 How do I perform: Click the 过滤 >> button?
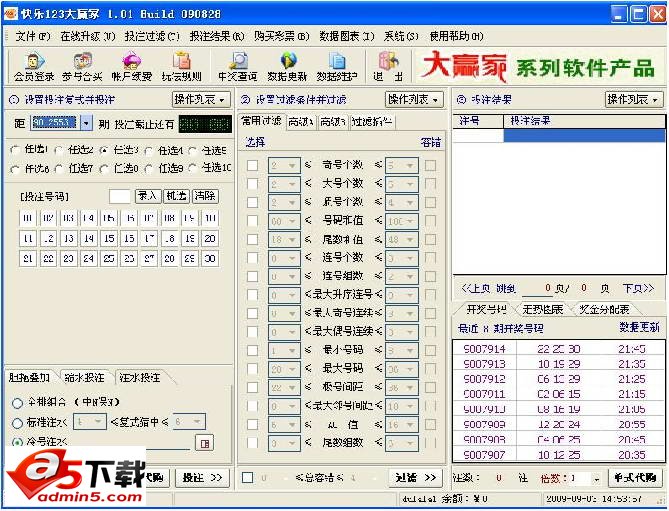point(416,478)
